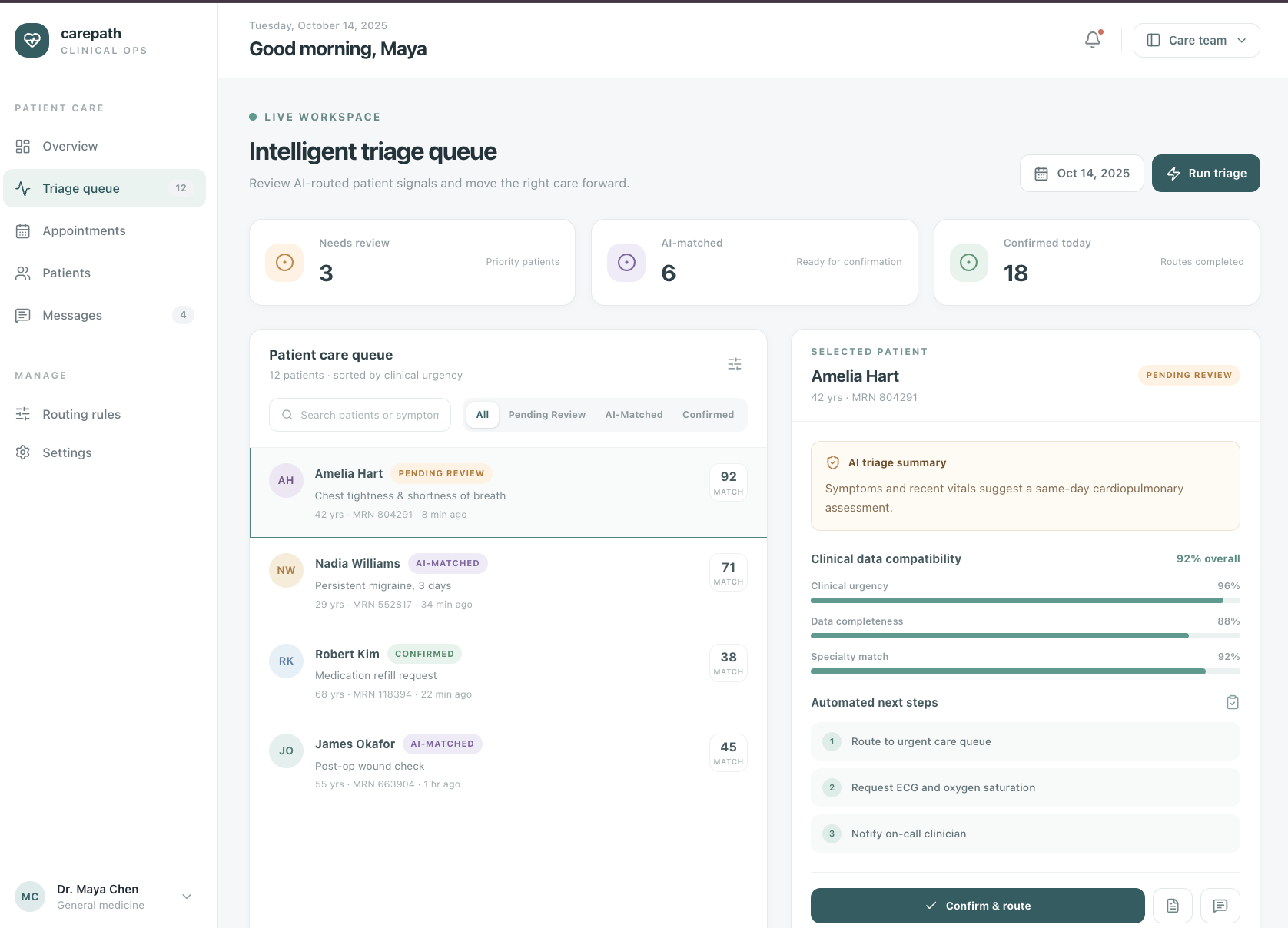The width and height of the screenshot is (1288, 928).
Task: Expand Dr. Maya Chen account menu chevron
Action: 187,897
